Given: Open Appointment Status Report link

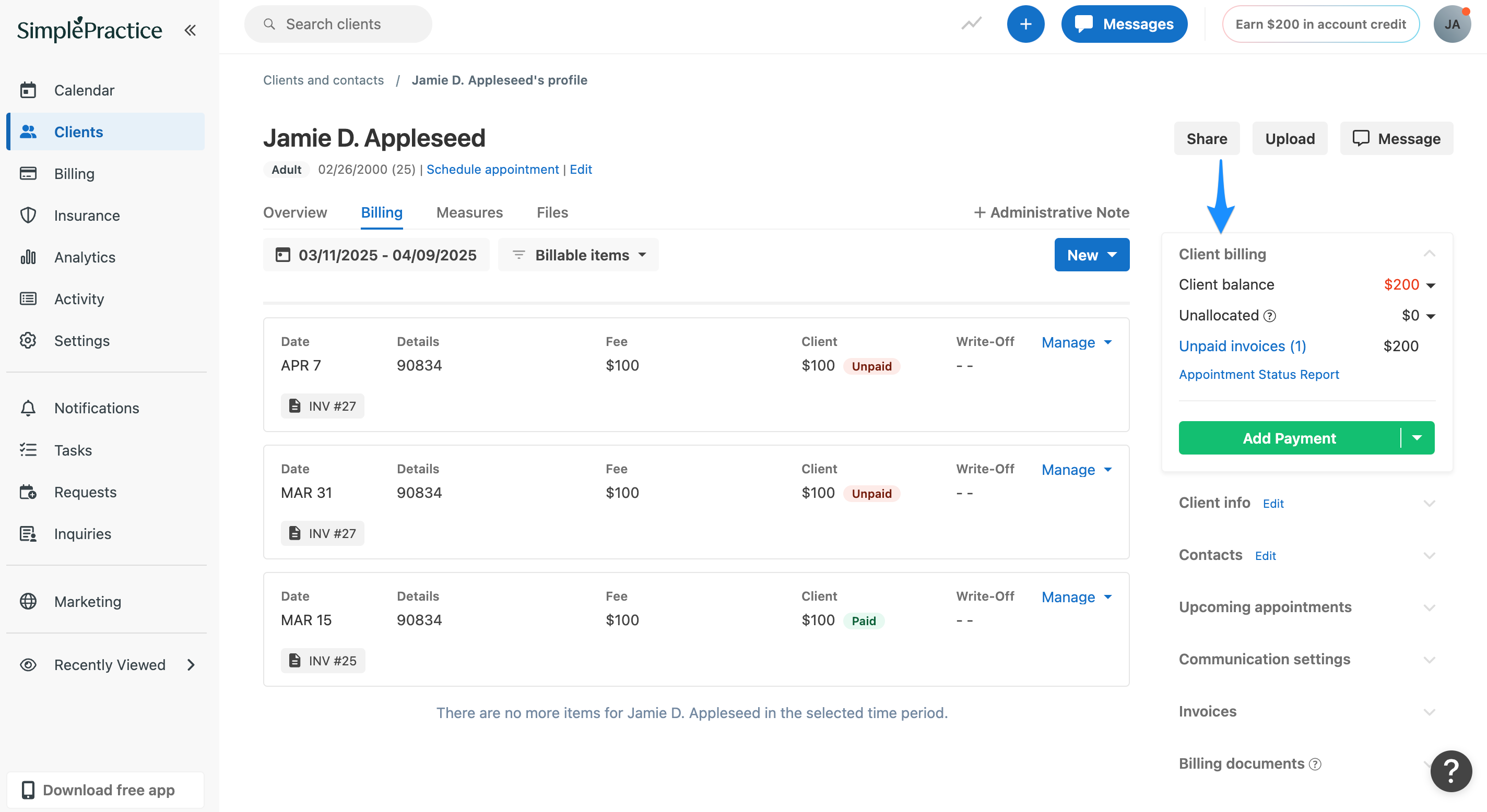Looking at the screenshot, I should click(1258, 375).
